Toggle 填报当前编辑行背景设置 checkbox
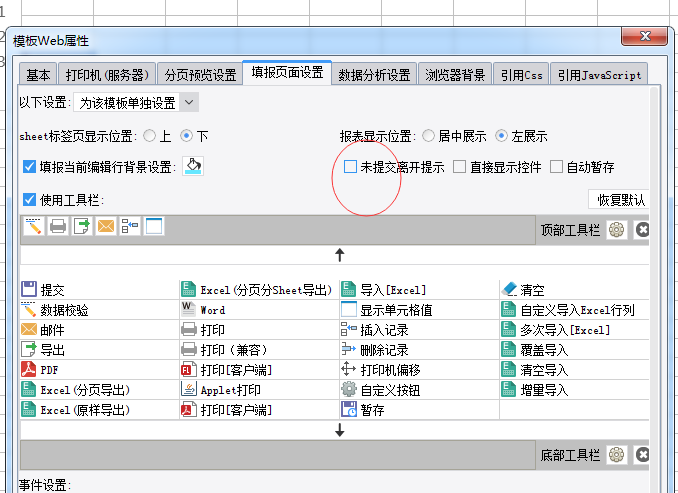This screenshot has width=678, height=493. pos(29,166)
